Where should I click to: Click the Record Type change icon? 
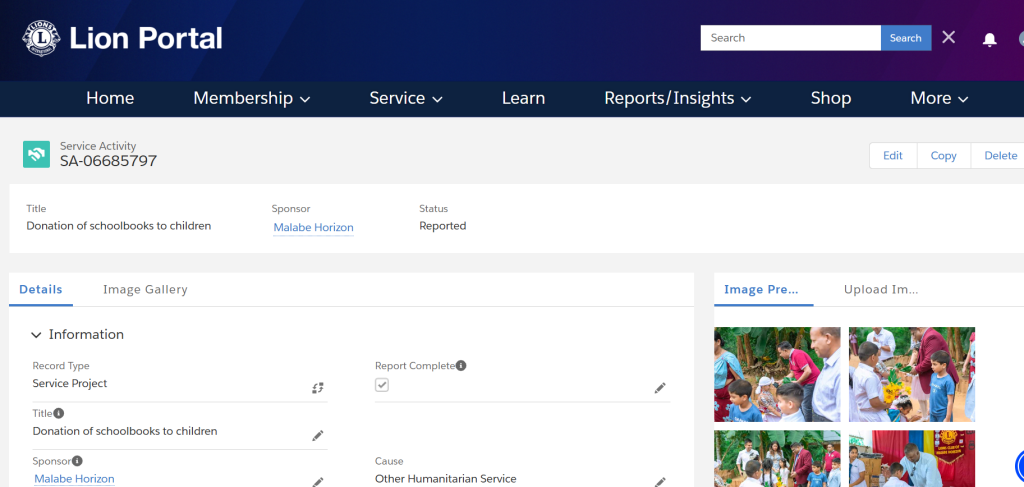(317, 388)
